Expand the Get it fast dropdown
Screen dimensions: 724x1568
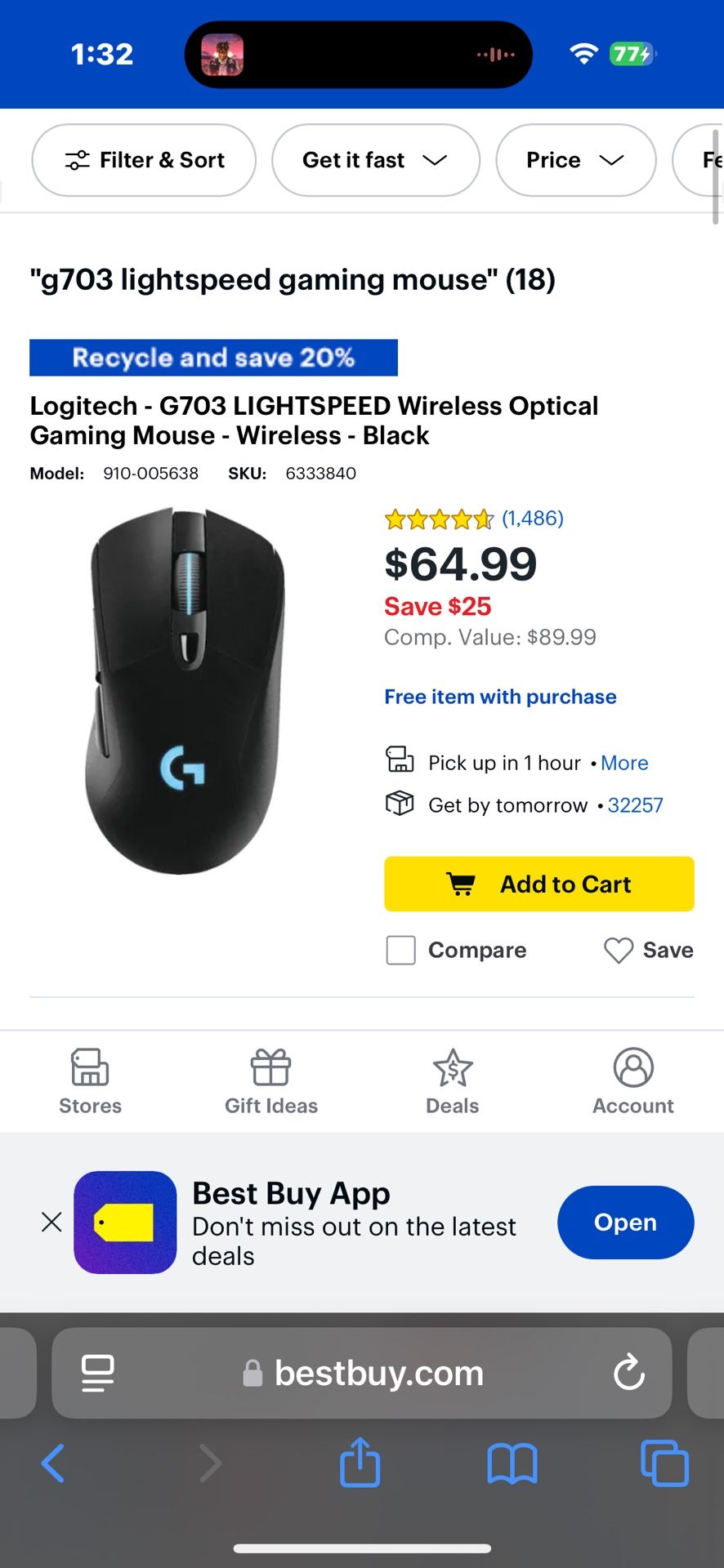(x=375, y=160)
